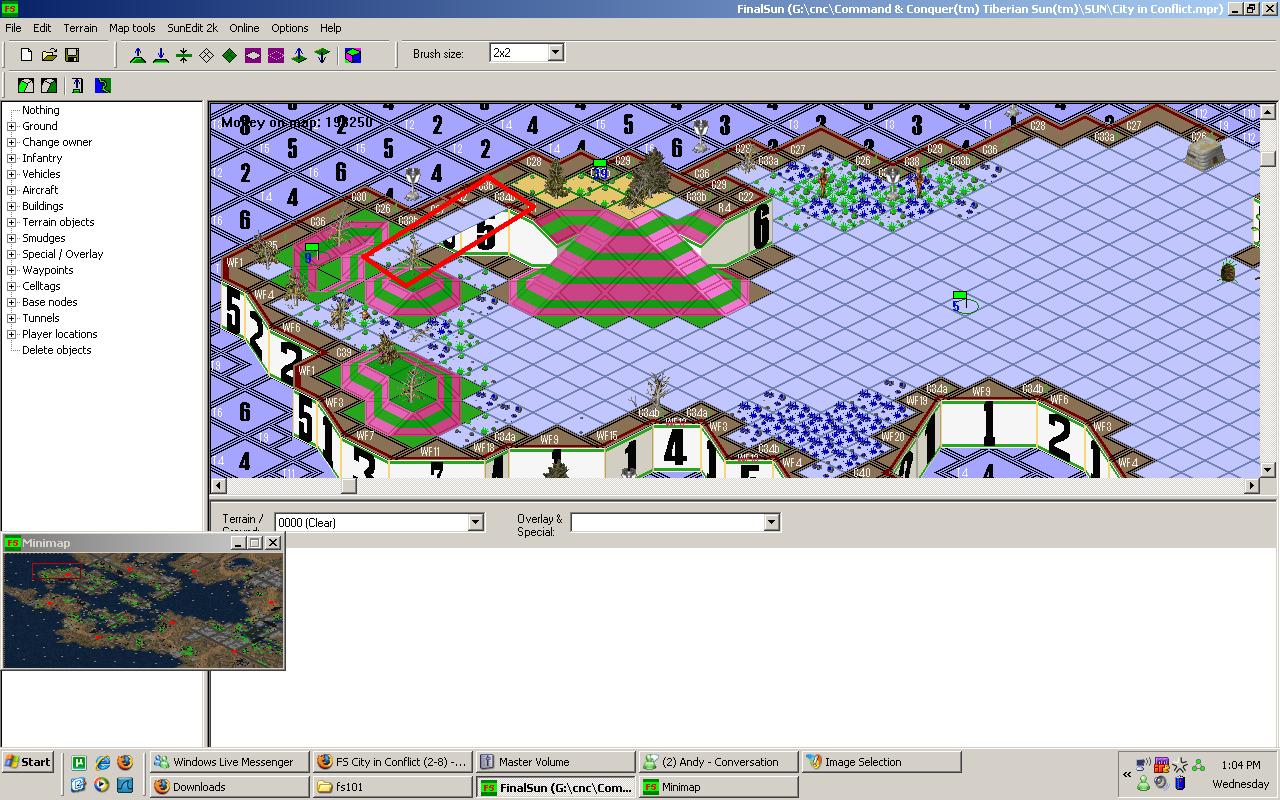Select the Base nodes tree item

pos(50,302)
